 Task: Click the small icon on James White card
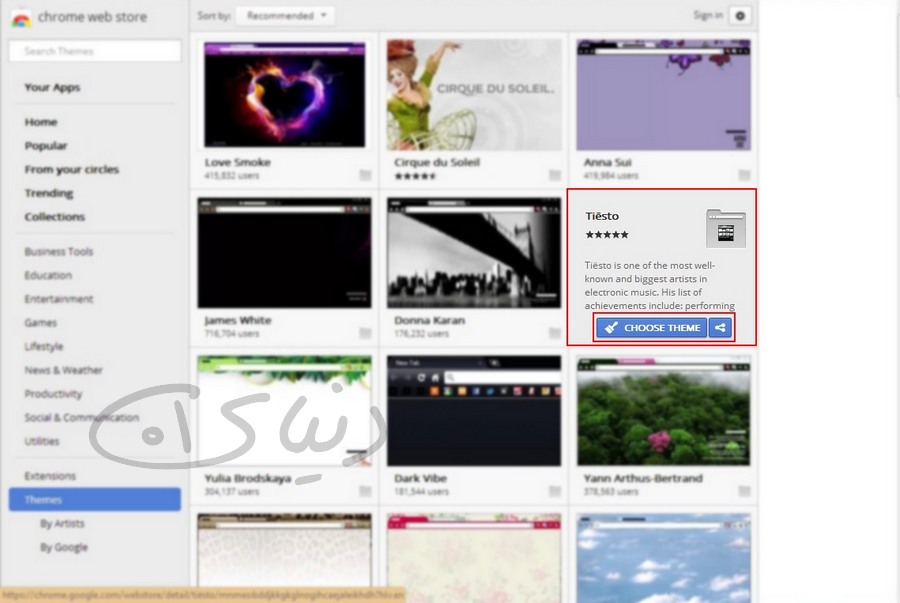[x=365, y=333]
